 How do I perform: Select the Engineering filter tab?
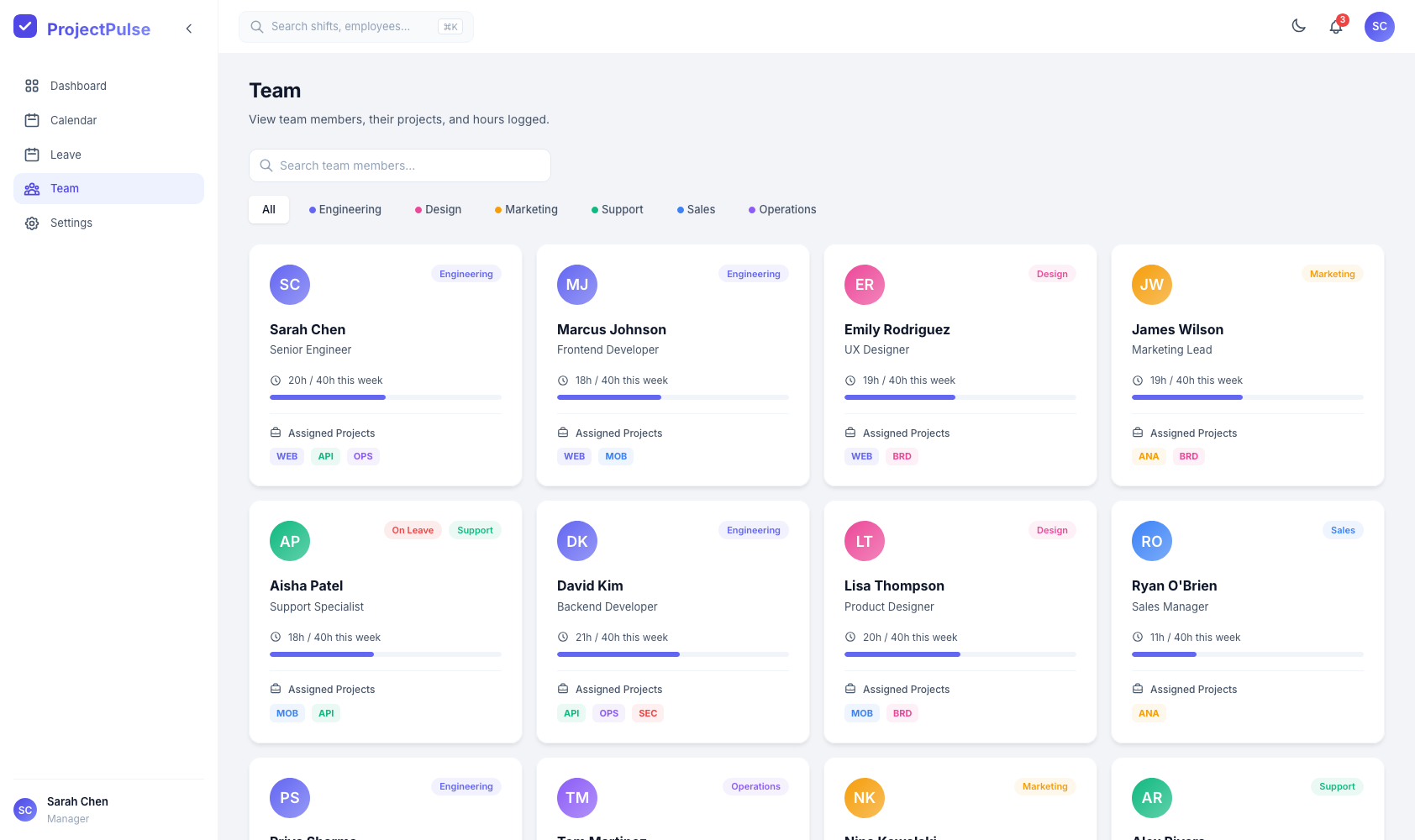coord(345,209)
